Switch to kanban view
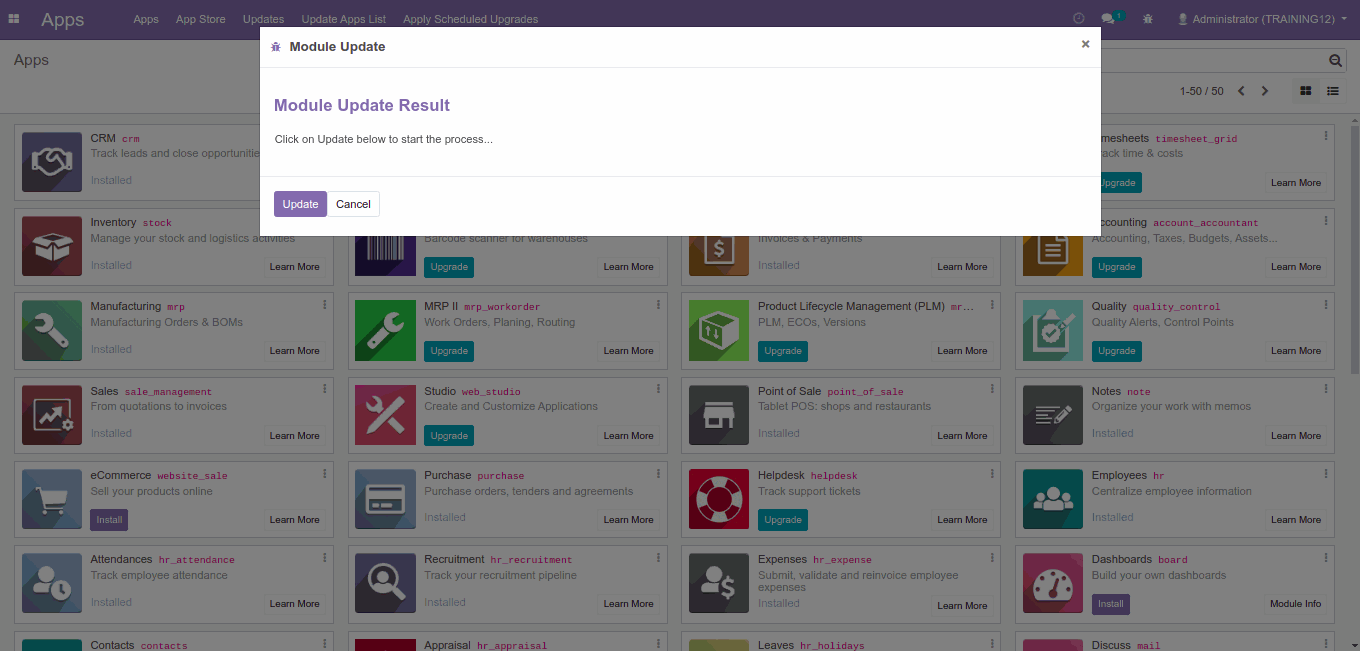1360x651 pixels. (x=1305, y=91)
